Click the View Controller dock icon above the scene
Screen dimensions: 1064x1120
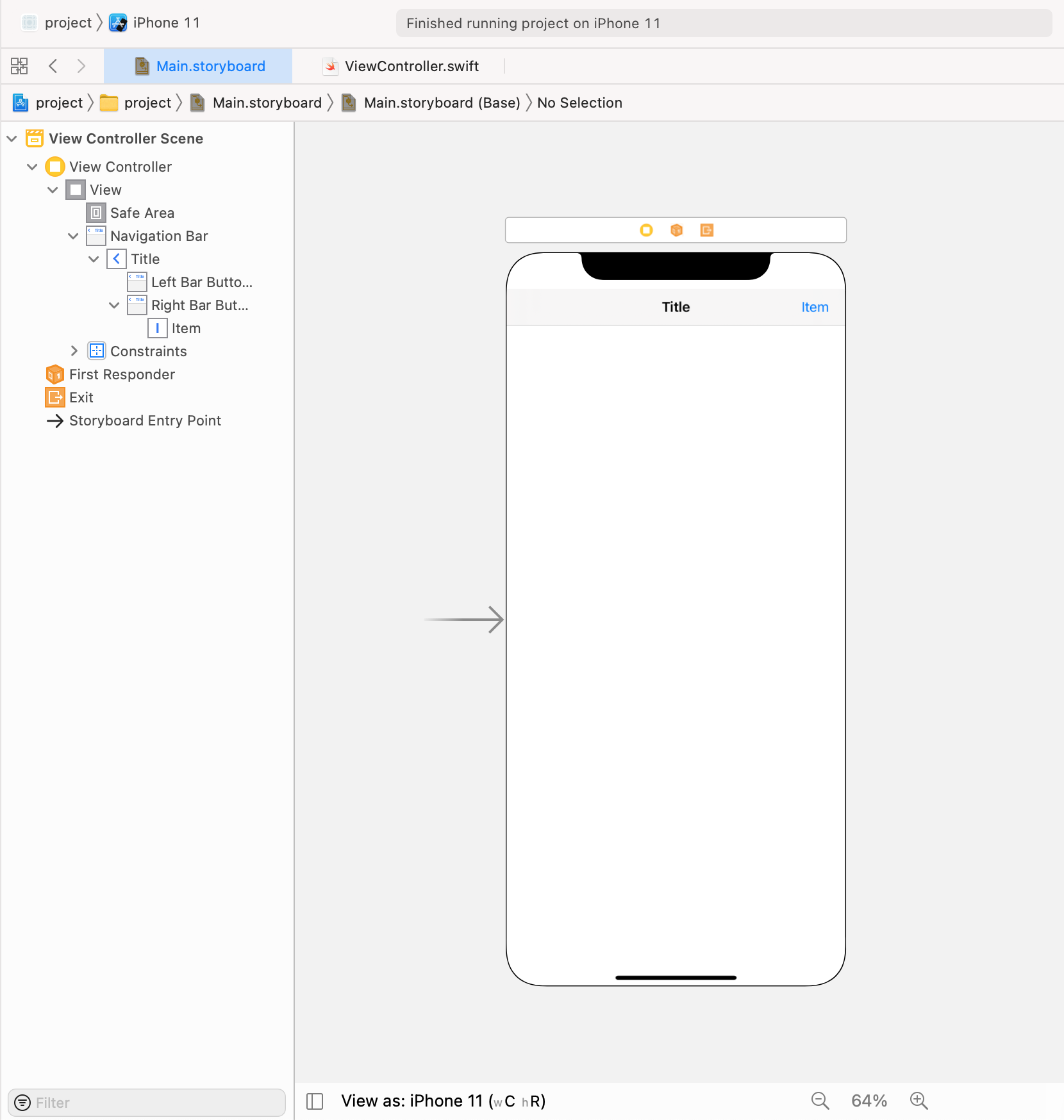646,230
